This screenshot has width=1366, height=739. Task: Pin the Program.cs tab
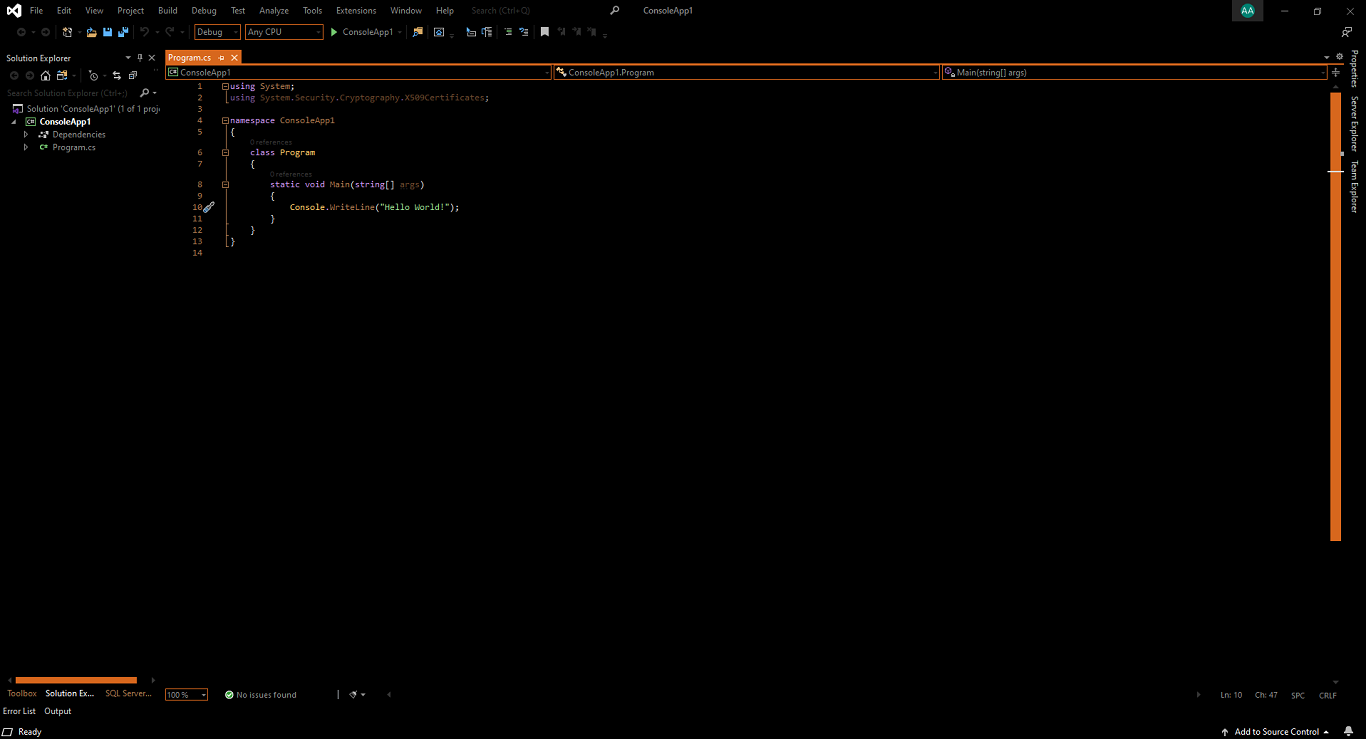coord(221,58)
